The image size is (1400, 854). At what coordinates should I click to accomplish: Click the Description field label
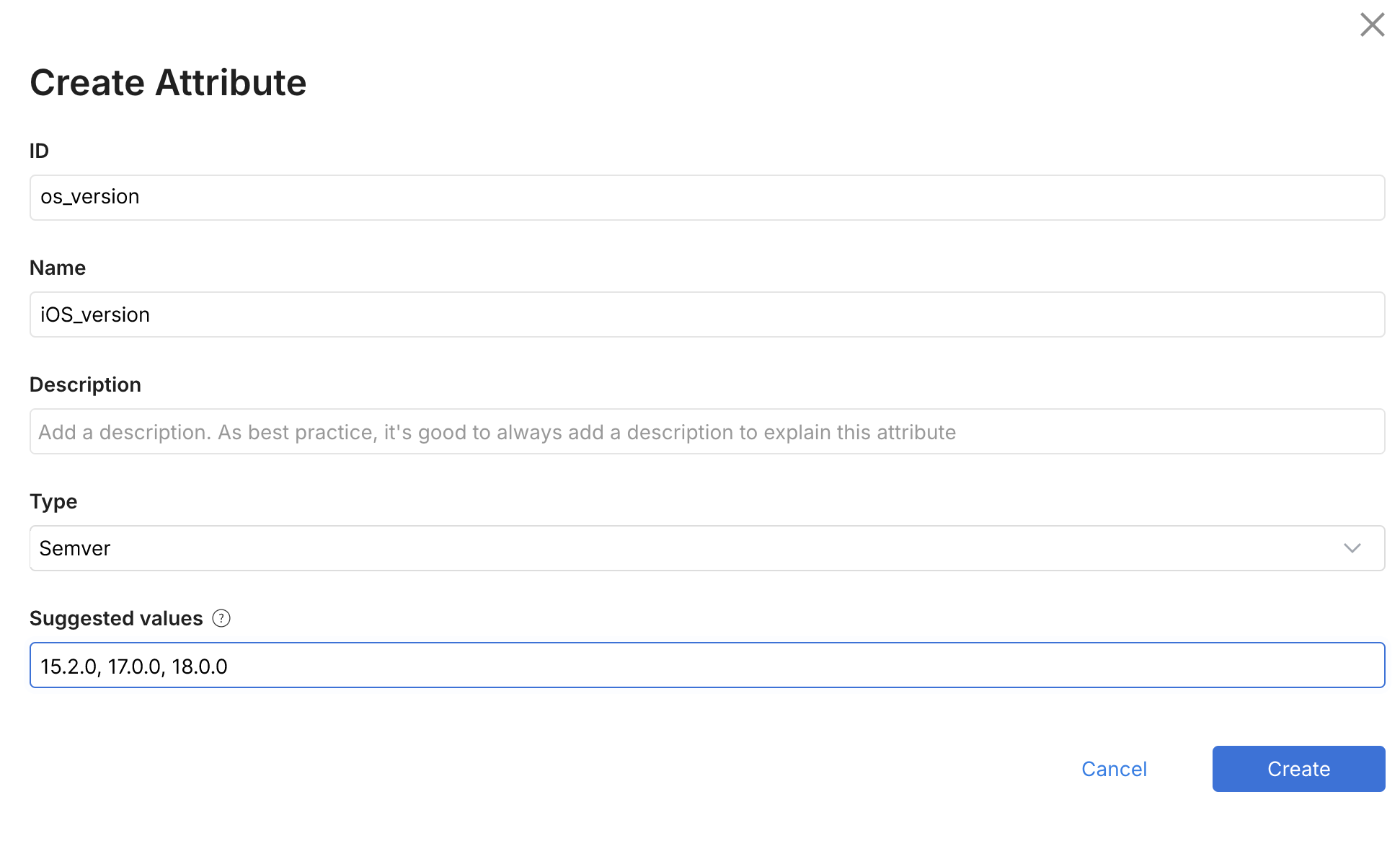click(85, 384)
